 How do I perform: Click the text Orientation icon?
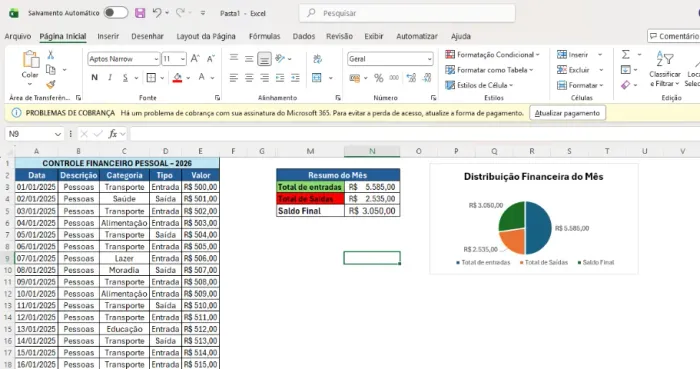(x=280, y=58)
